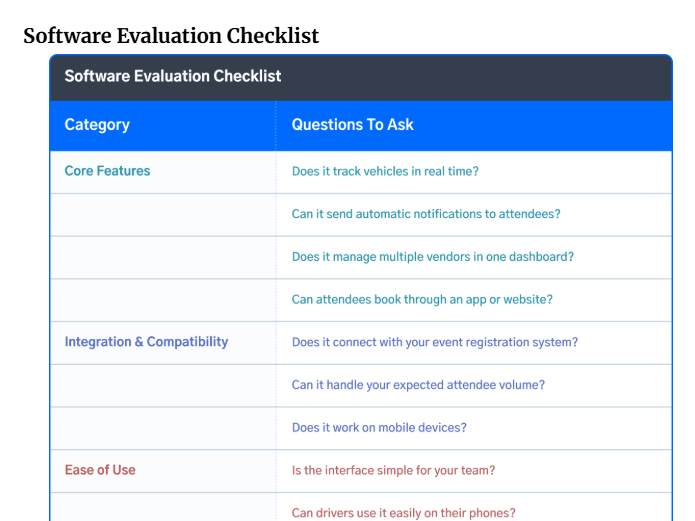Select the mobile devices question row
This screenshot has width=695, height=521.
361,428
